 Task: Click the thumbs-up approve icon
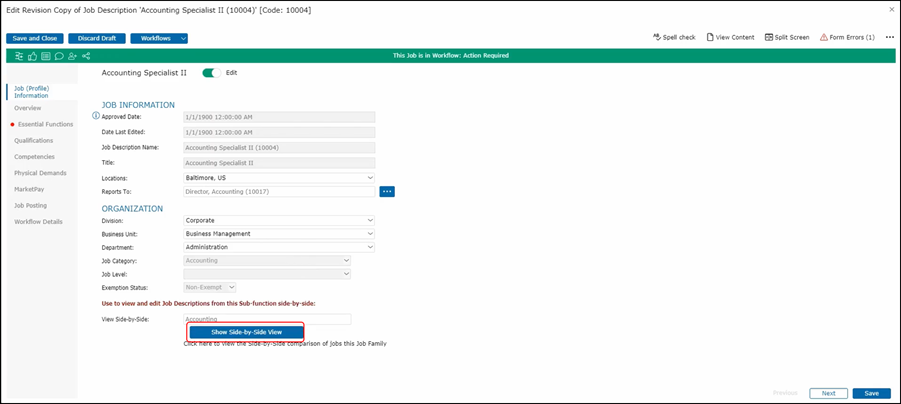[33, 56]
